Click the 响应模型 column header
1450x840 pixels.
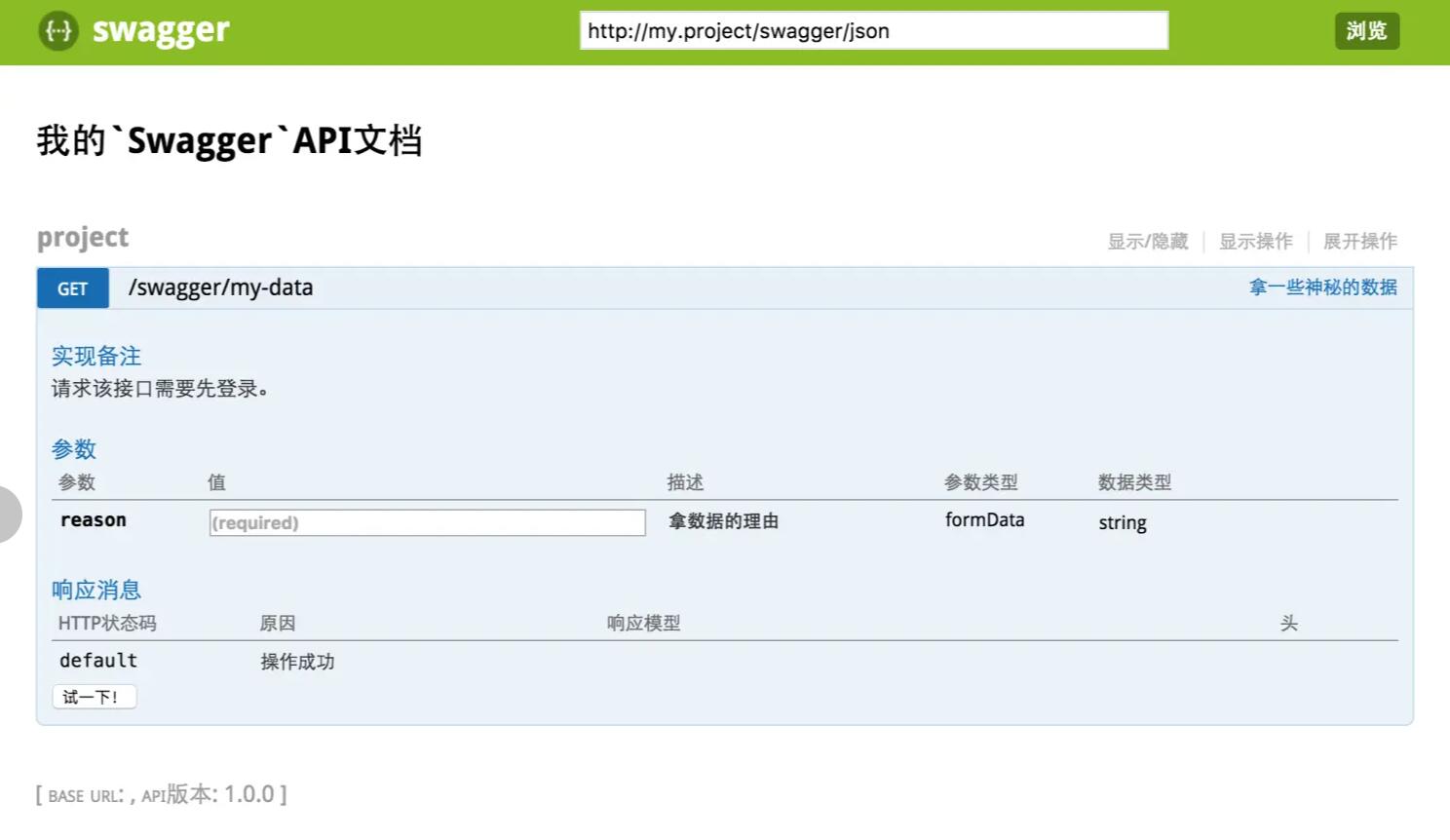[643, 623]
